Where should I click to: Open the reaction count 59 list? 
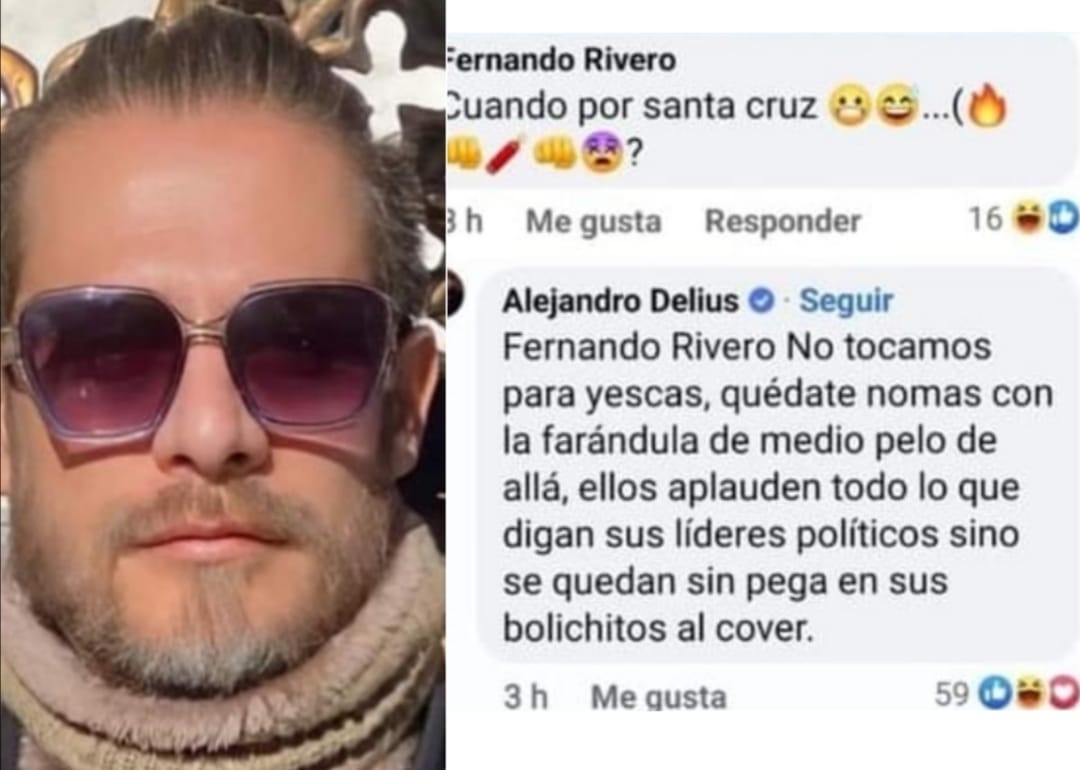[x=952, y=694]
